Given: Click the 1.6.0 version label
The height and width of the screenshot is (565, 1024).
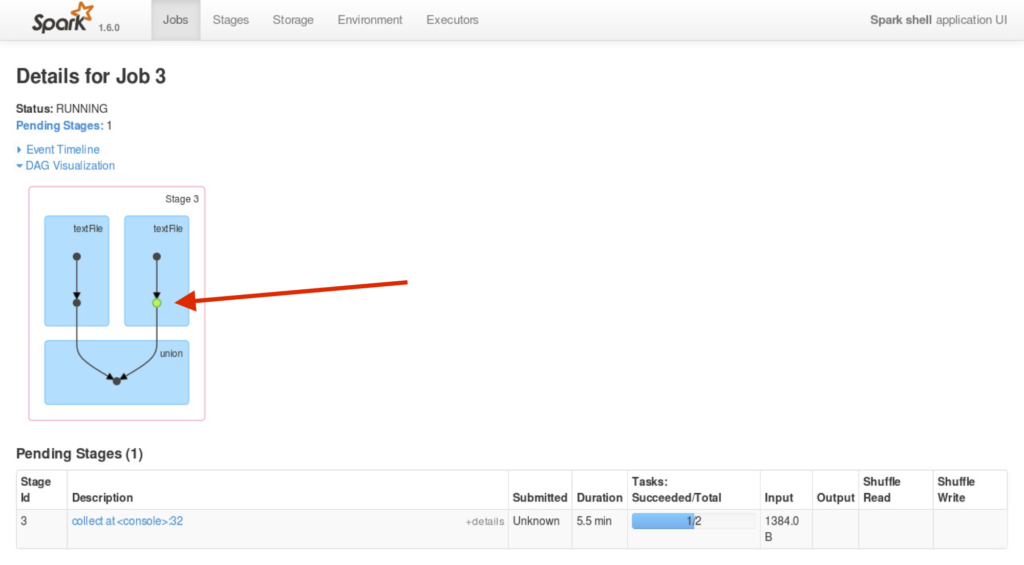Looking at the screenshot, I should 109,27.
